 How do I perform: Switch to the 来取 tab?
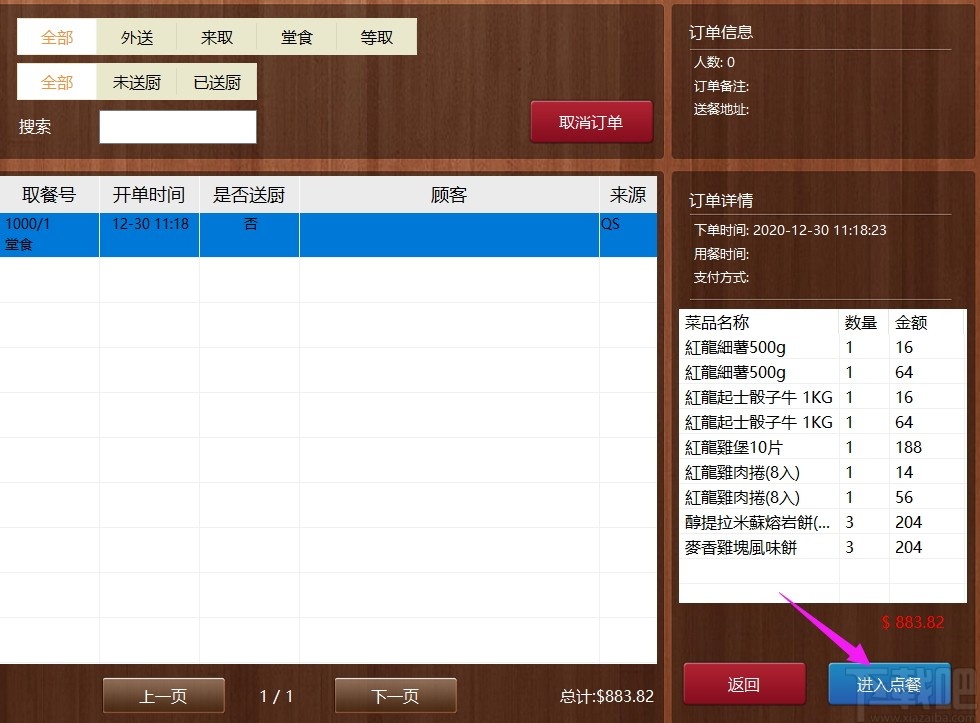217,36
